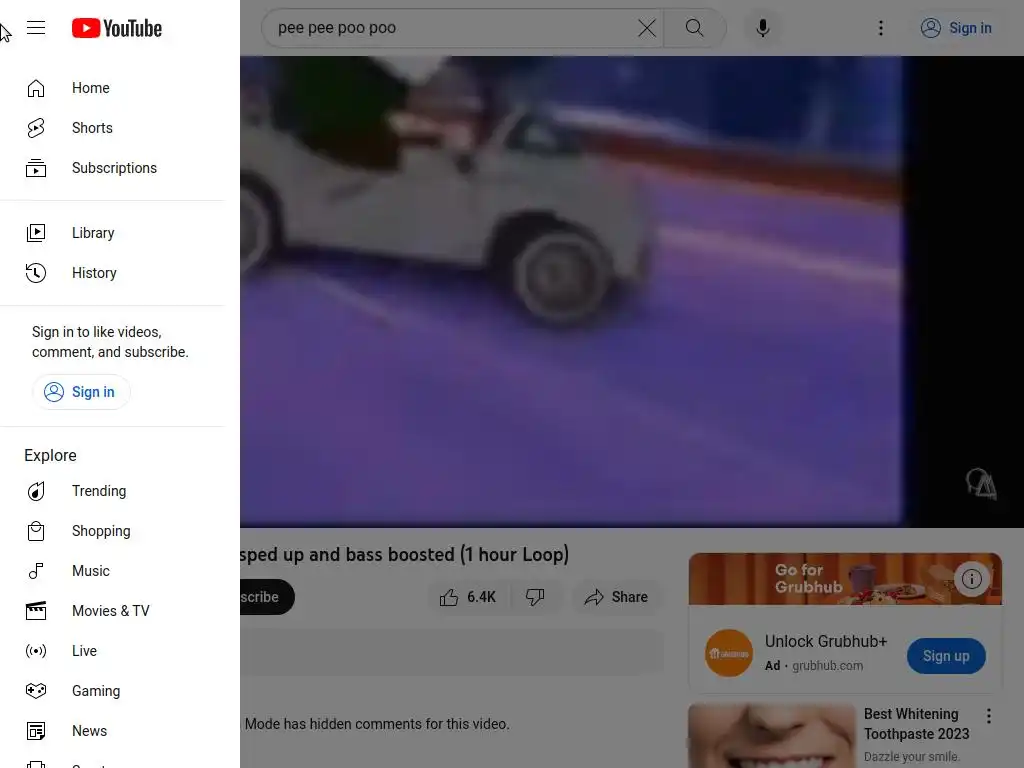
Task: Open Subscriptions in the sidebar
Action: [x=112, y=168]
